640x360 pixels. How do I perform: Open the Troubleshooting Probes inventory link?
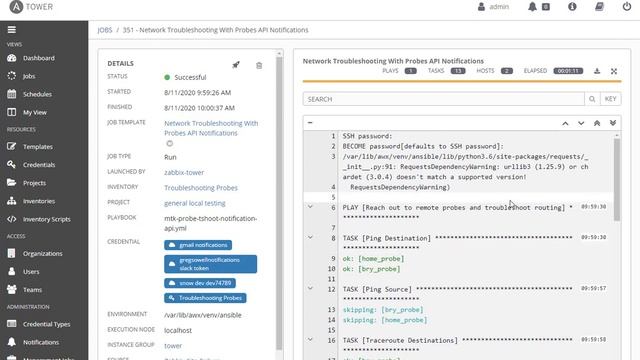point(201,188)
